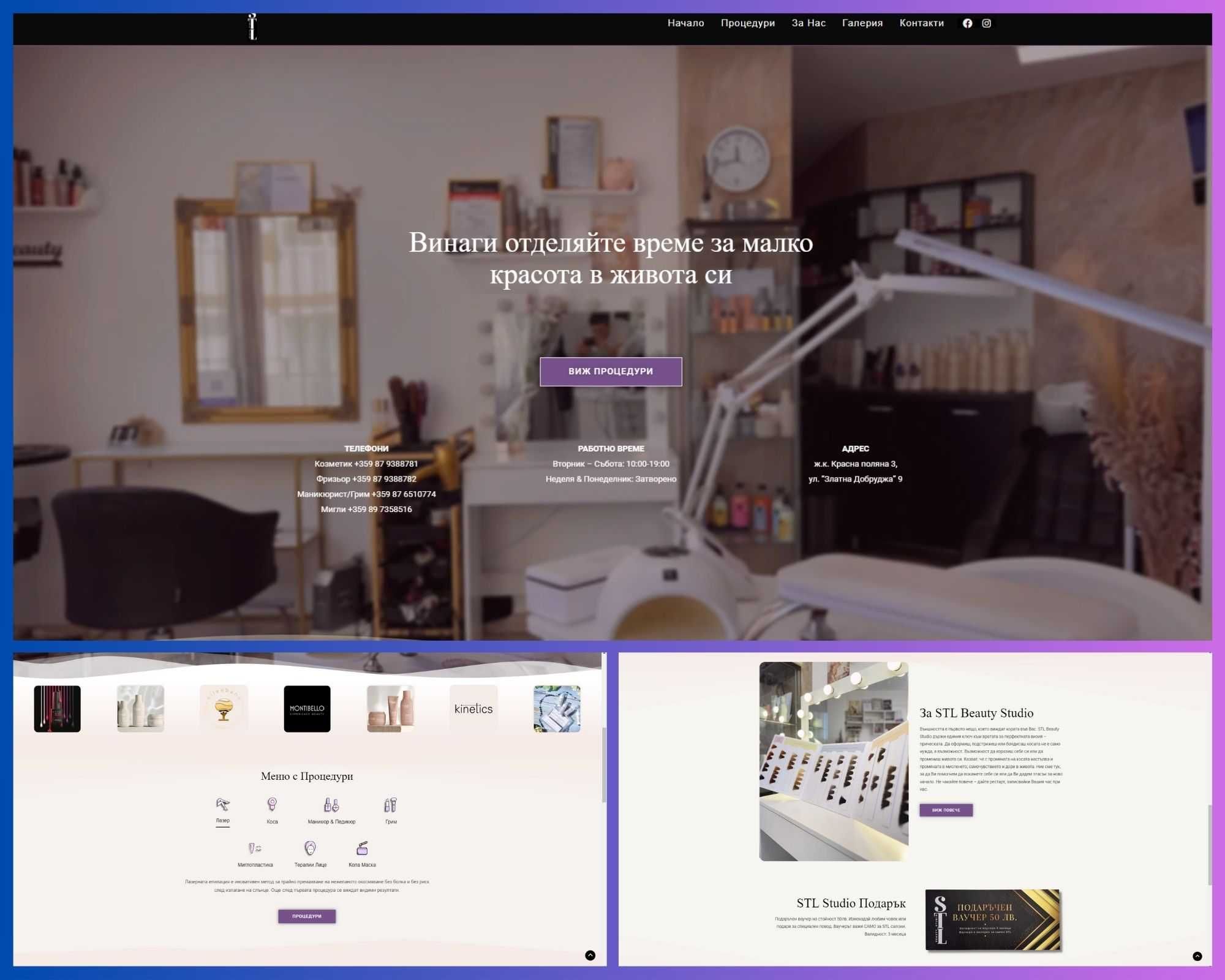Go to Начало menu item
This screenshot has width=1225, height=980.
[x=685, y=23]
